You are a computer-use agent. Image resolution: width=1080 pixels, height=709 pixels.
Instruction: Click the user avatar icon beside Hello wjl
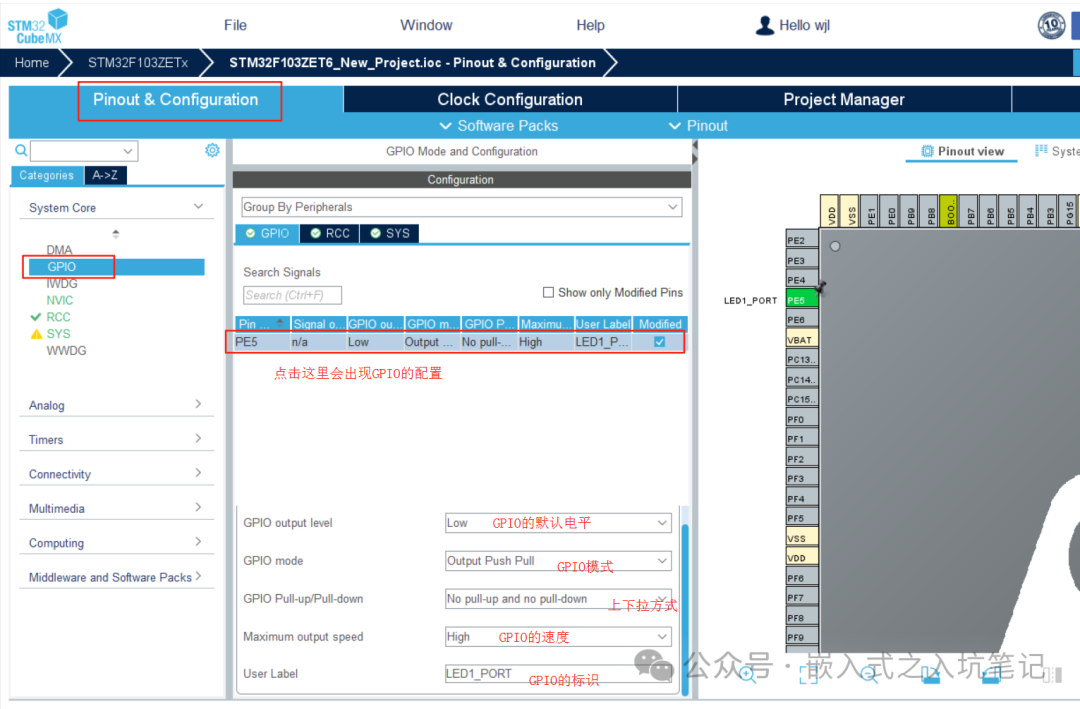pos(765,25)
